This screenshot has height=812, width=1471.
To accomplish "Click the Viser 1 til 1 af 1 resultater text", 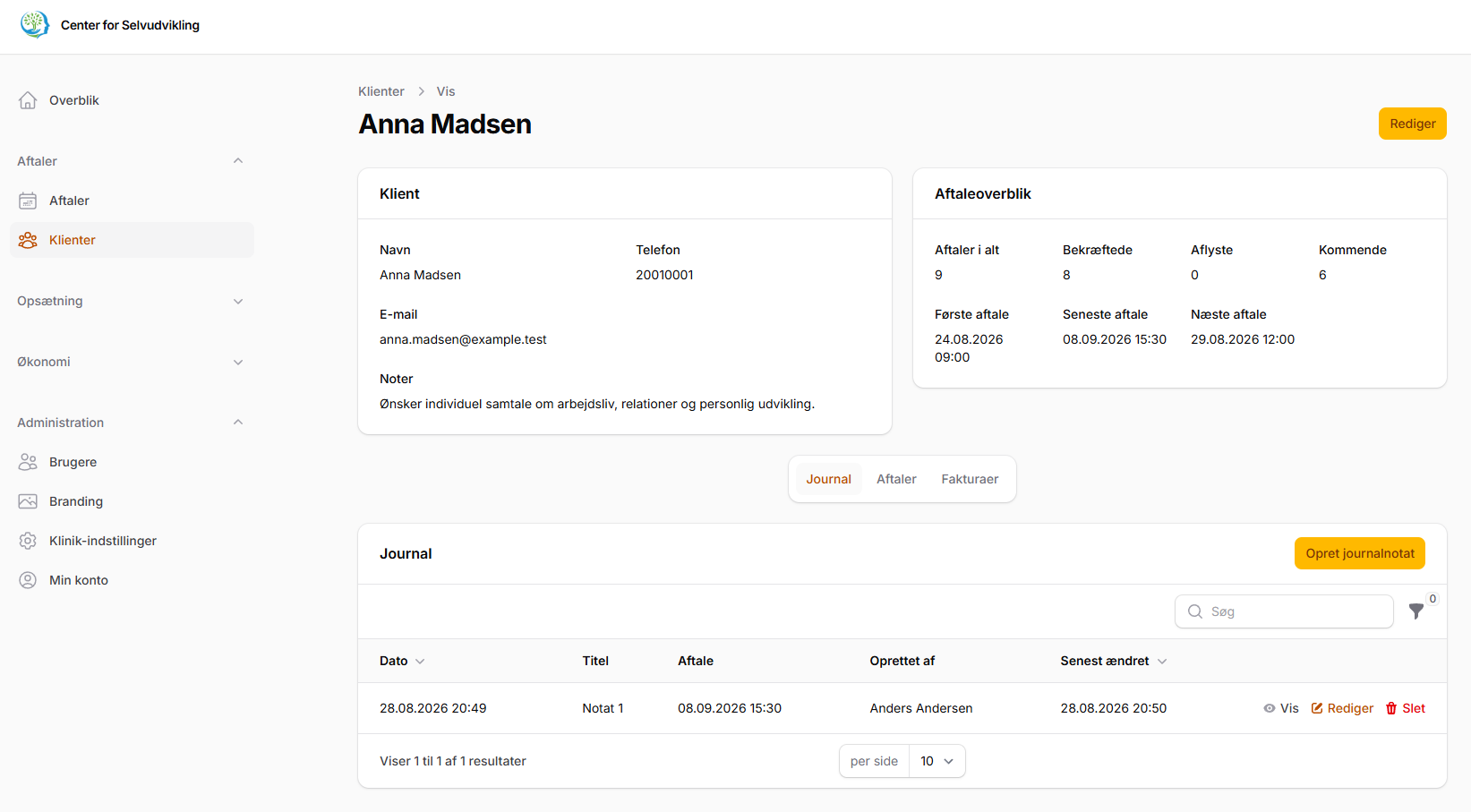I will (x=453, y=761).
